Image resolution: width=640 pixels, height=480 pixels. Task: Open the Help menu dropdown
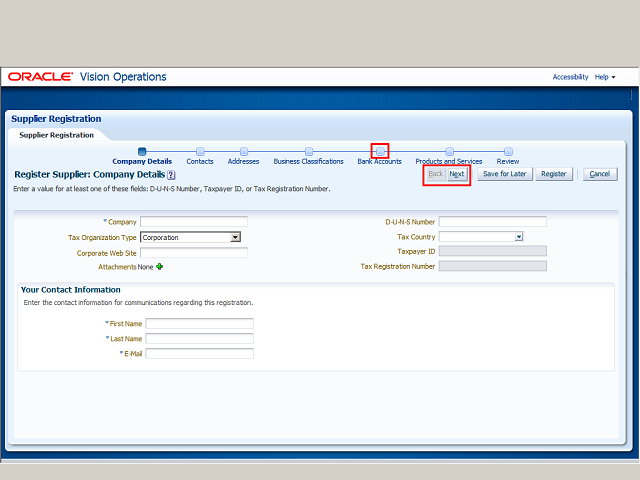click(605, 77)
